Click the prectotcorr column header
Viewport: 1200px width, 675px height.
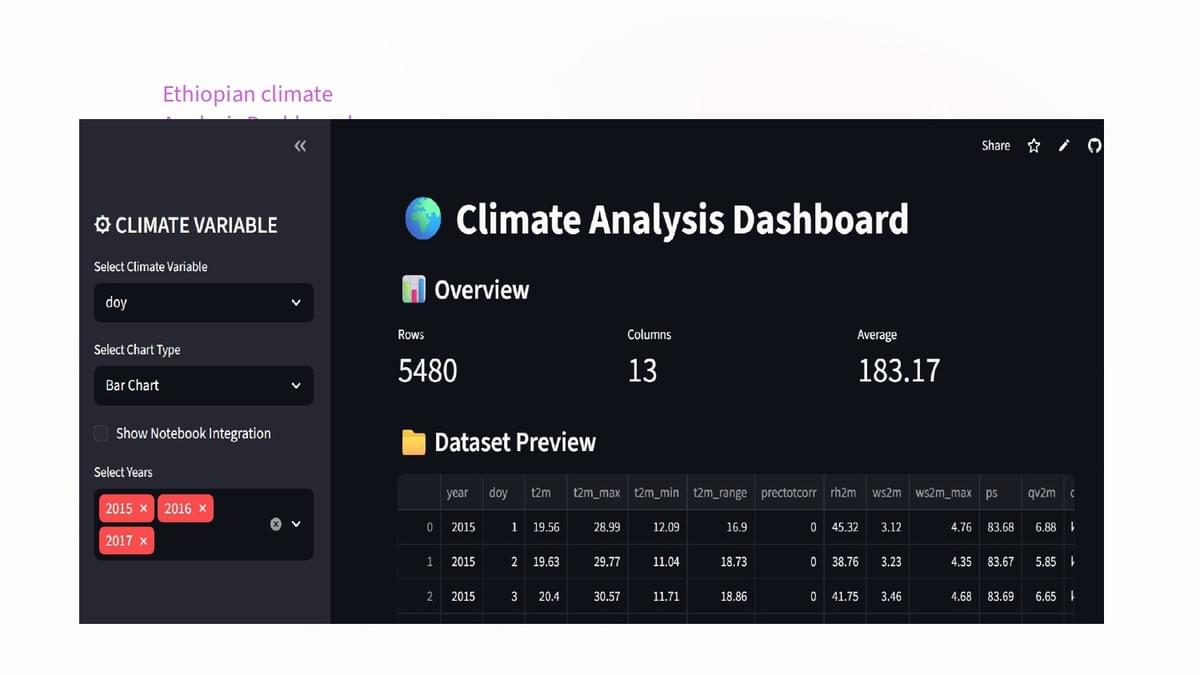point(788,492)
